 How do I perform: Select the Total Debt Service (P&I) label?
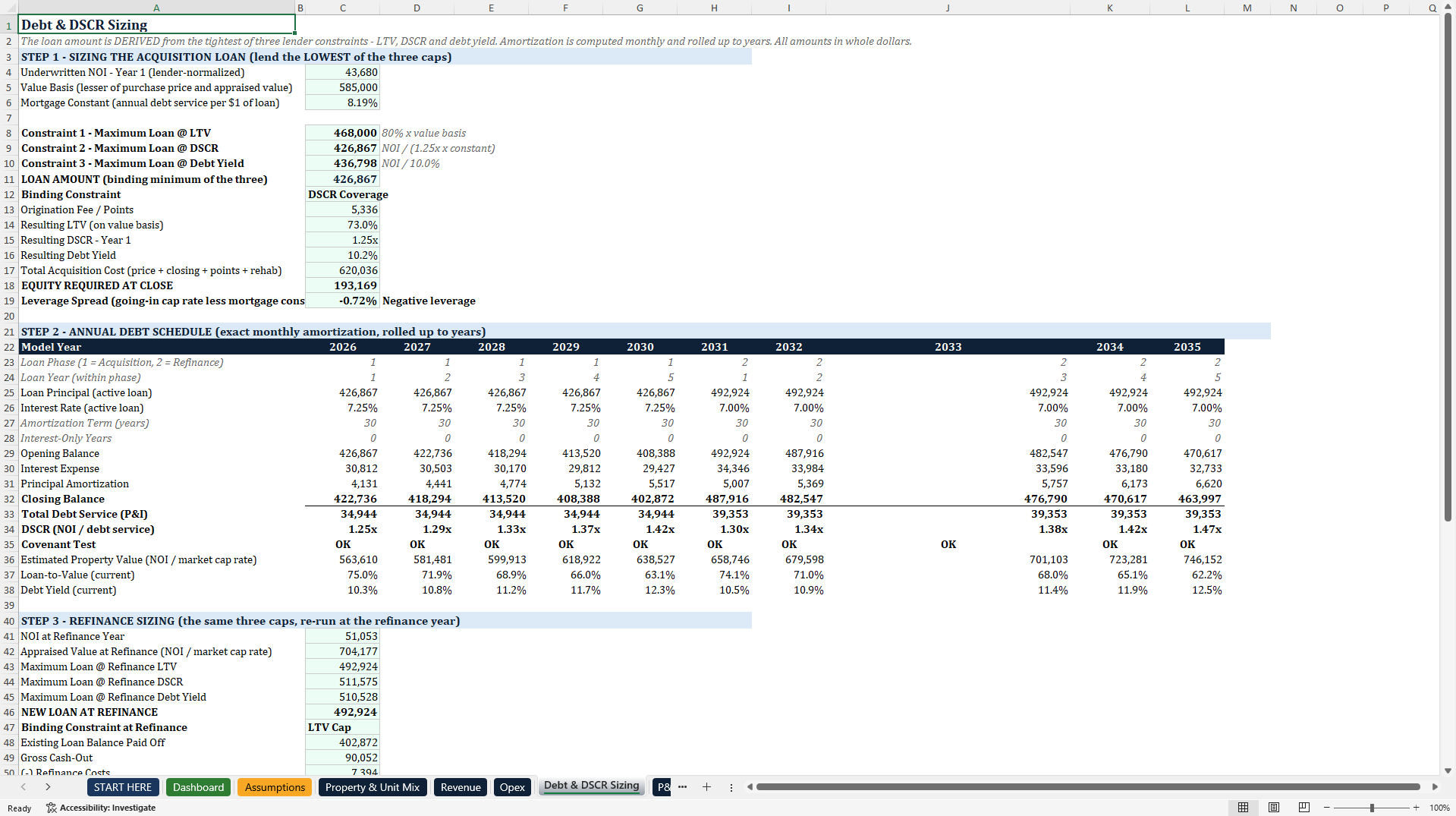pos(84,514)
